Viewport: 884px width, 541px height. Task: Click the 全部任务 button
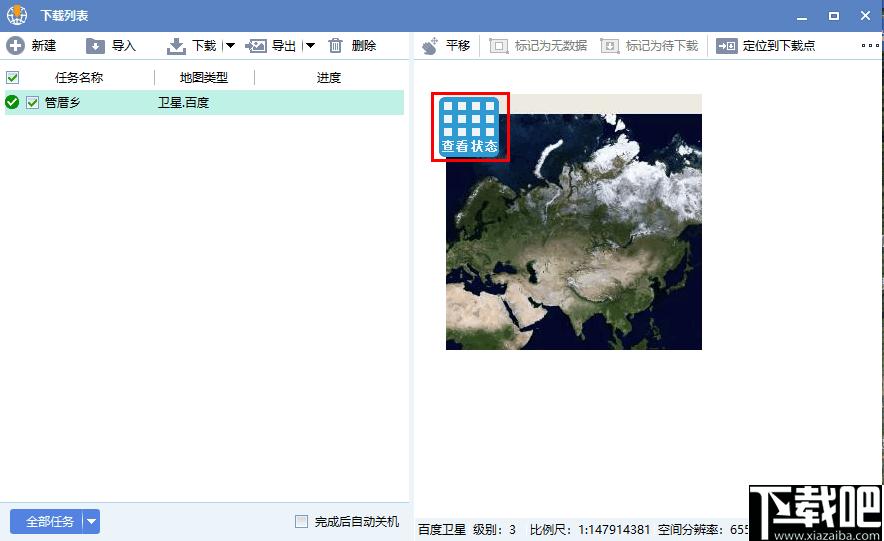click(x=50, y=522)
